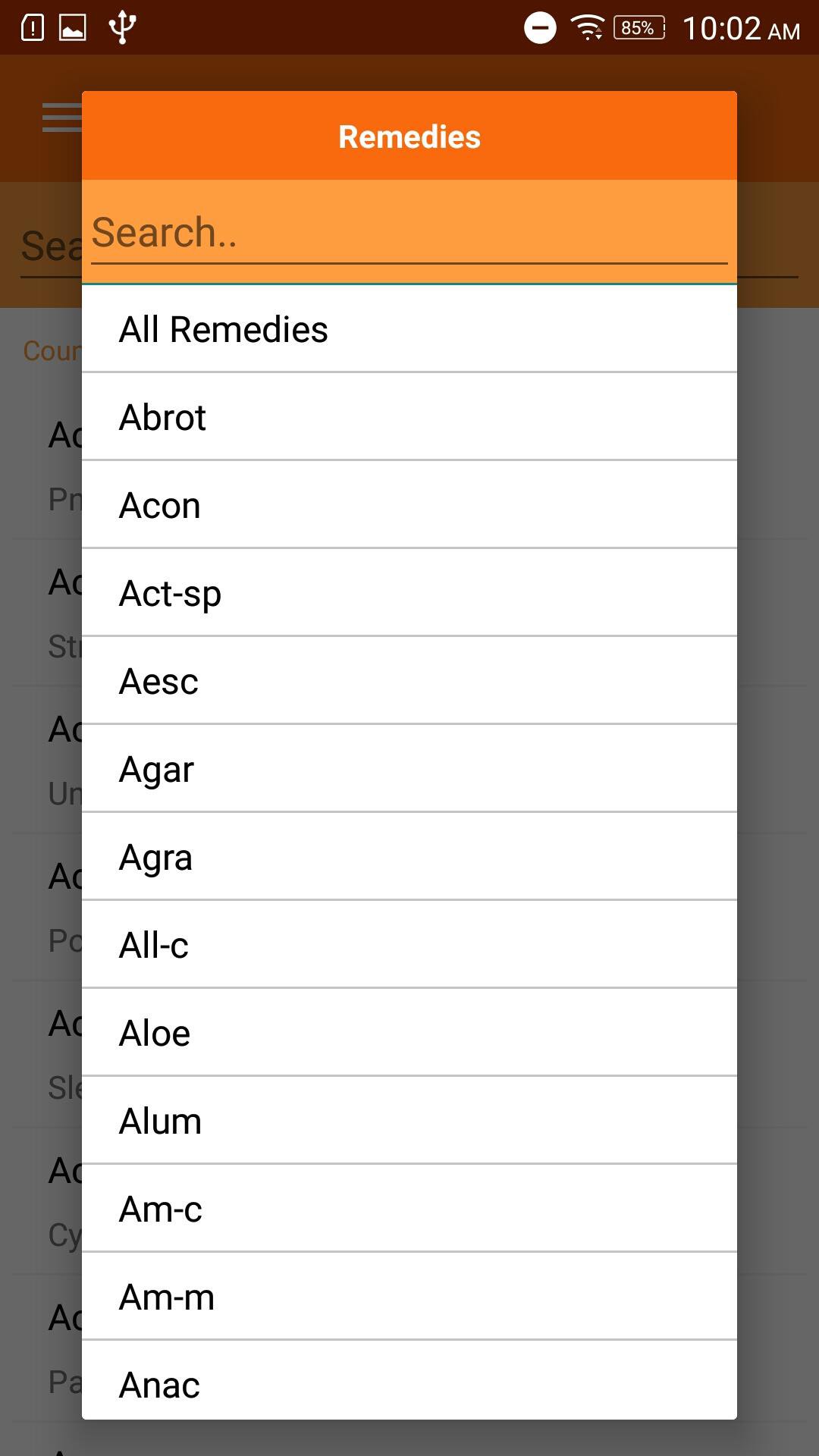Tap the Anac remedy item
819x1456 pixels.
[x=408, y=1384]
